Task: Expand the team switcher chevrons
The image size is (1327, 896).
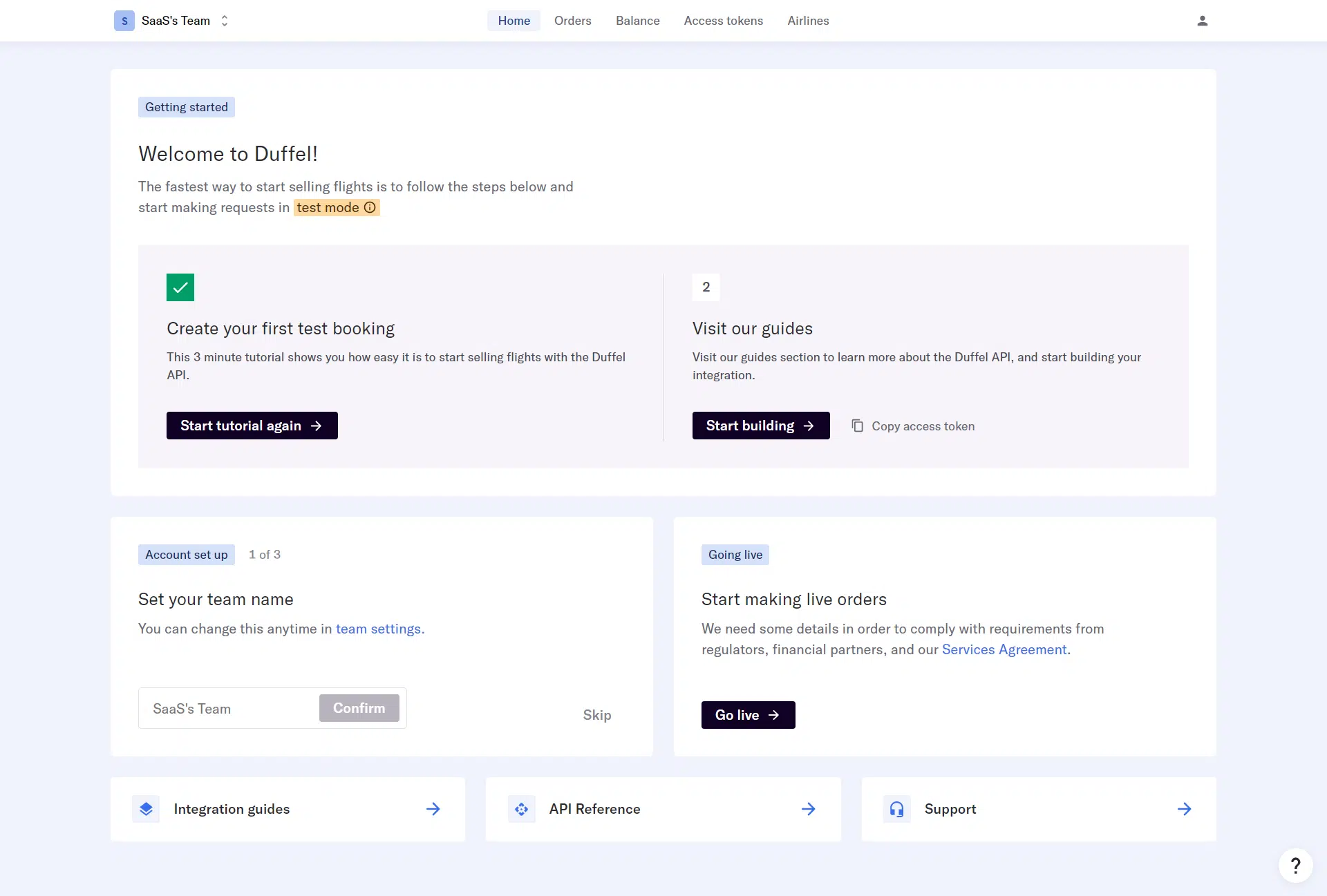Action: [225, 21]
